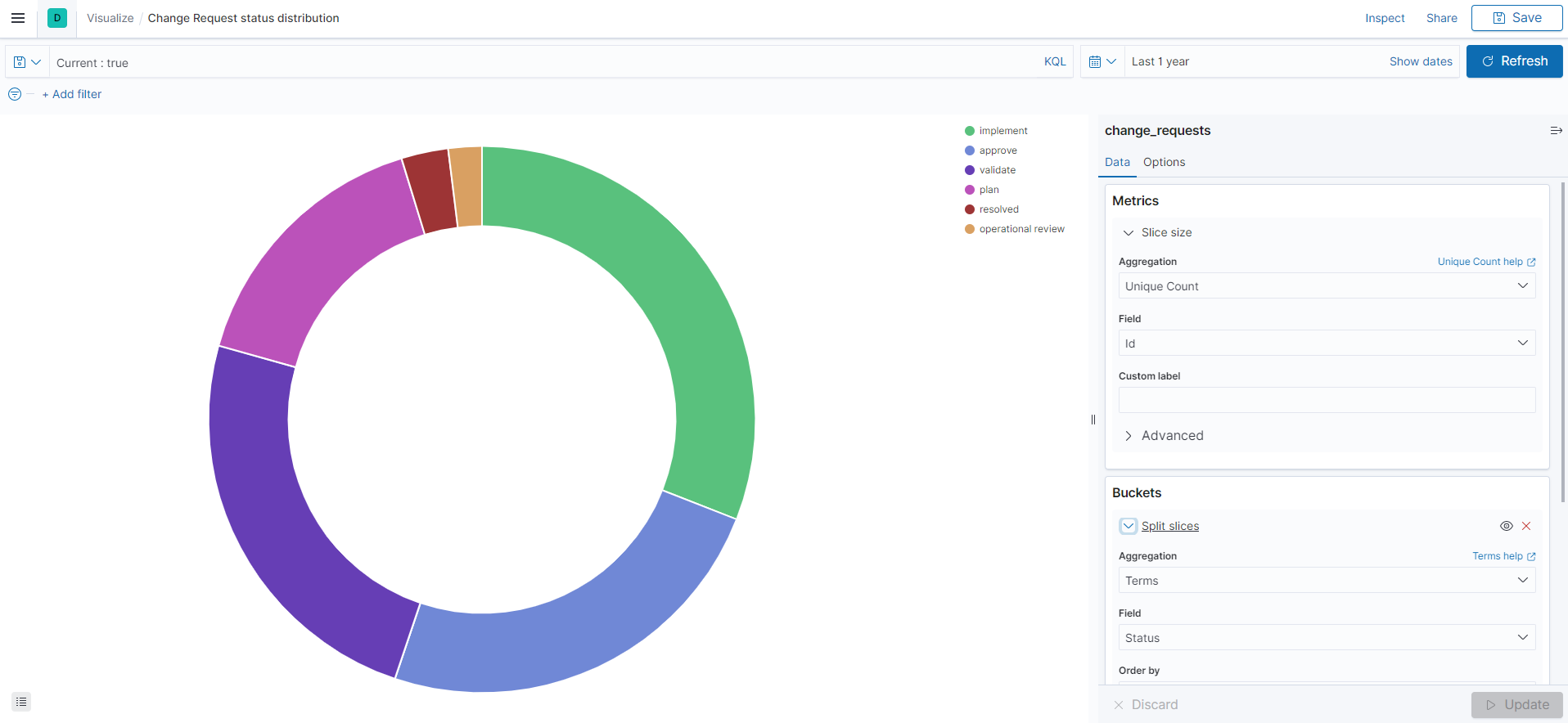Open the Status field dropdown
Image resolution: width=1568 pixels, height=723 pixels.
coord(1326,638)
